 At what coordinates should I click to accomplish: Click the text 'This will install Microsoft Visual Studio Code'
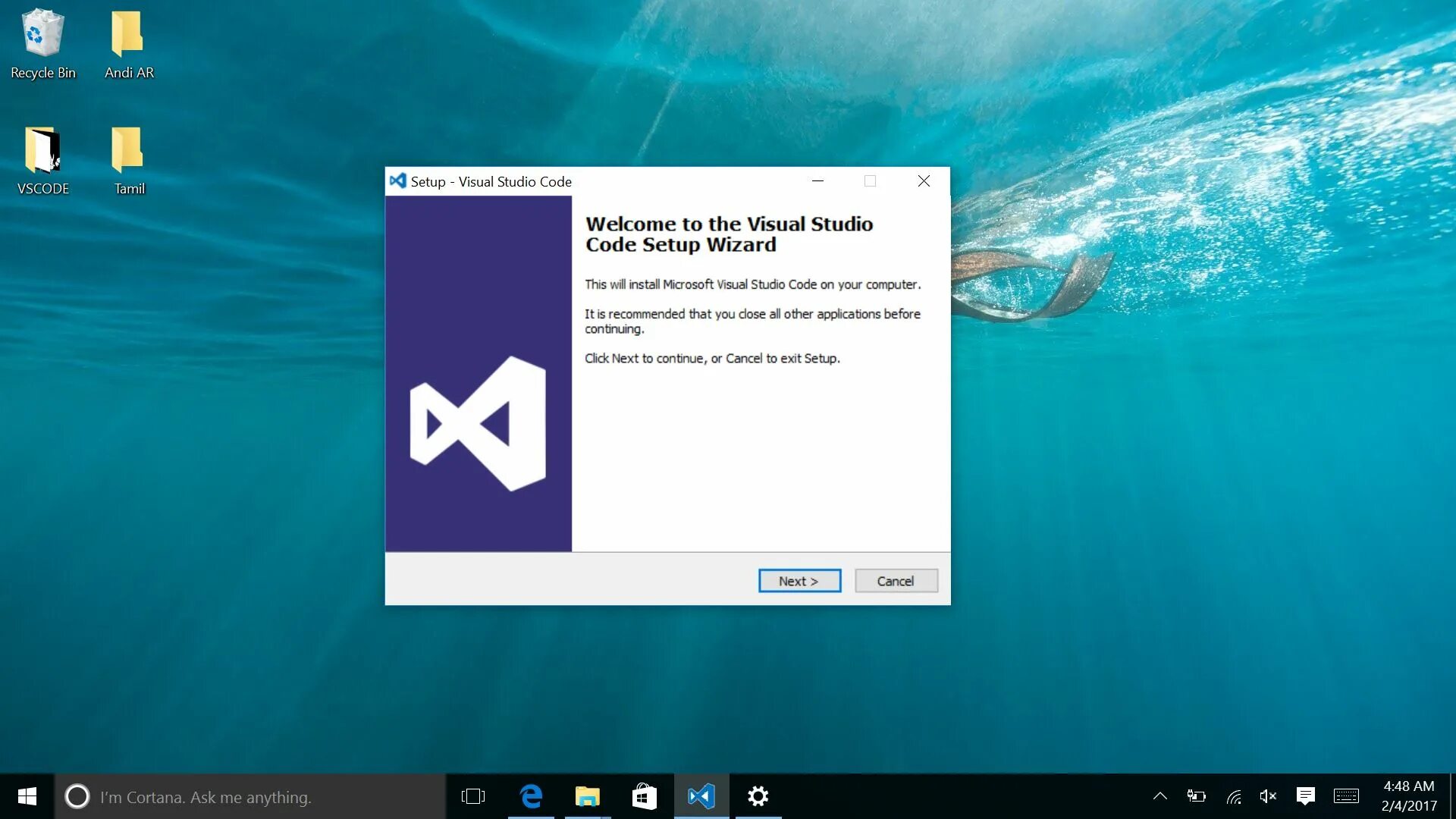point(701,284)
